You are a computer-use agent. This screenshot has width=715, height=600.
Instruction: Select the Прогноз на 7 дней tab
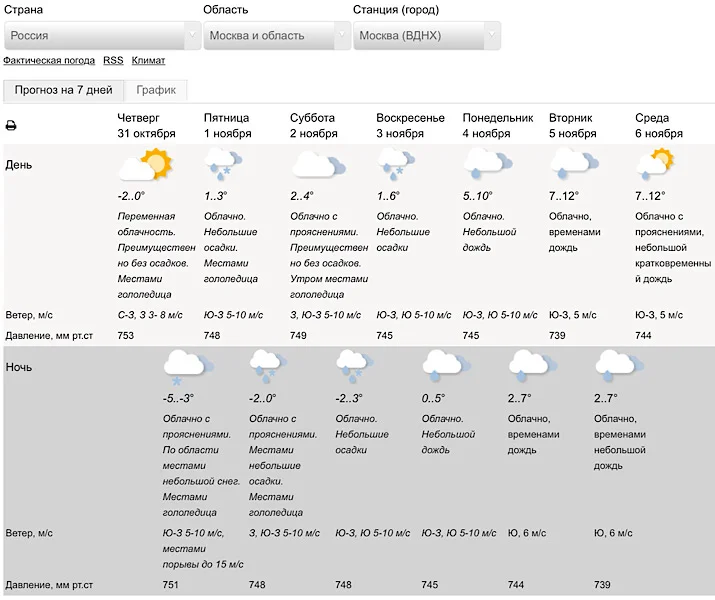[x=63, y=90]
